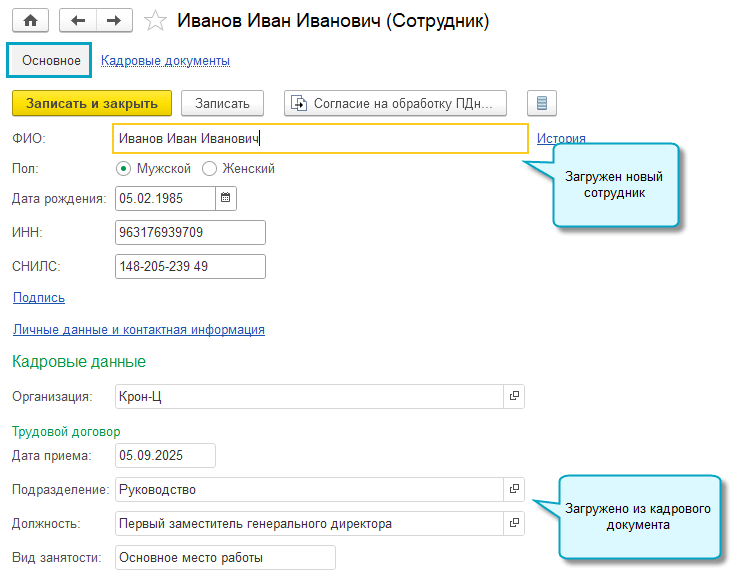Go forward with the right arrow
The image size is (739, 580).
113,20
